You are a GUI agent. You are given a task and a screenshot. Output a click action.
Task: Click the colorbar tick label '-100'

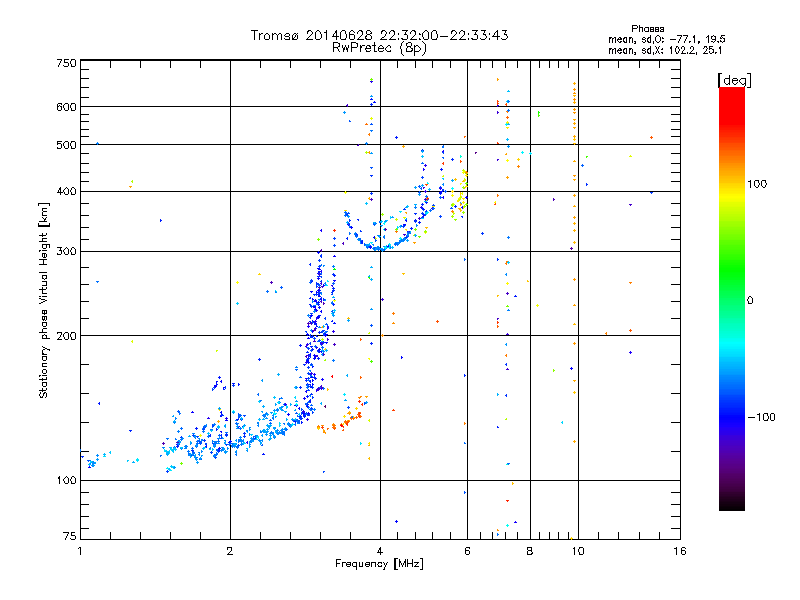point(761,417)
